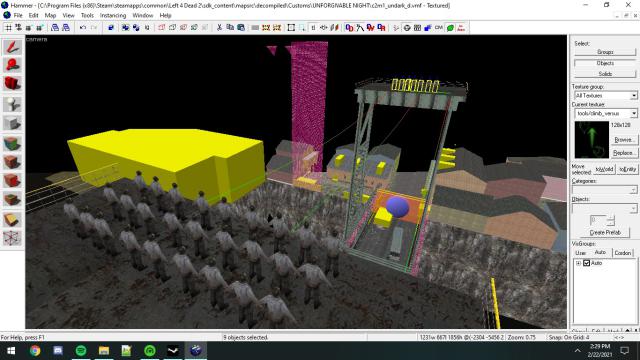This screenshot has width=640, height=360.
Task: Select the Vertex tool icon
Action: (12, 238)
